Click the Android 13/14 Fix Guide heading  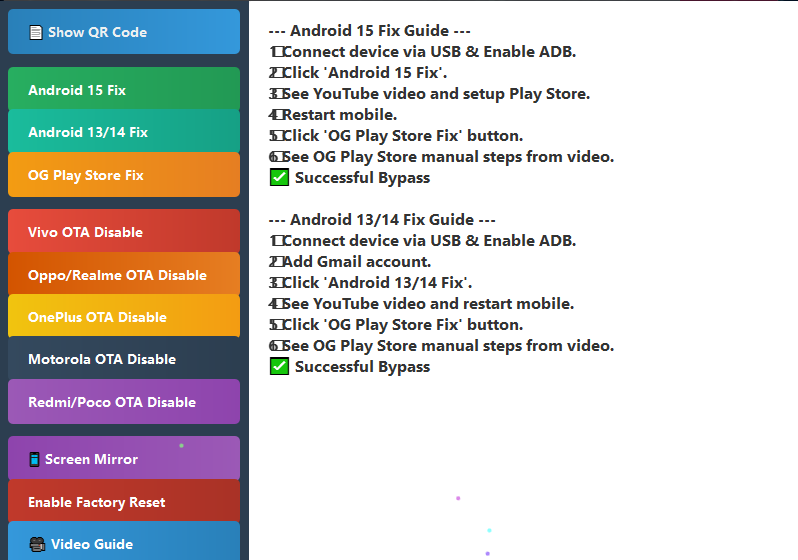click(383, 220)
